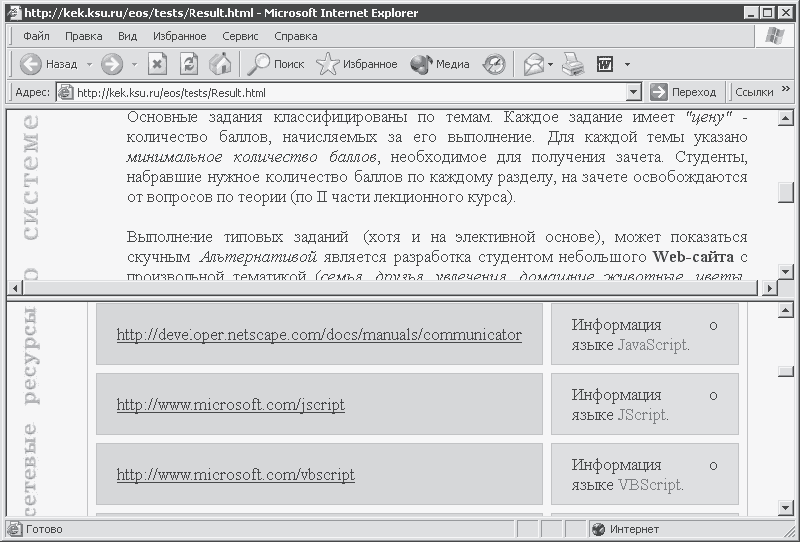Open the Forward history dropdown arrow
This screenshot has height=542, width=800.
pyautogui.click(x=135, y=65)
